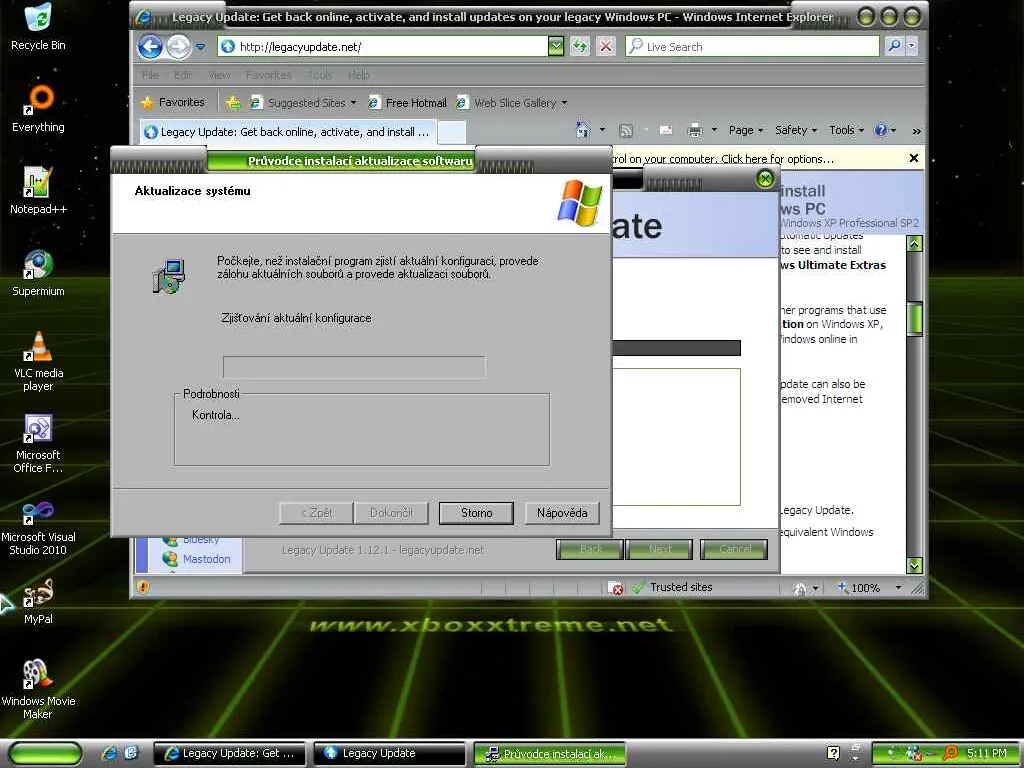Click the Add to Favorites Bar icon

[233, 103]
